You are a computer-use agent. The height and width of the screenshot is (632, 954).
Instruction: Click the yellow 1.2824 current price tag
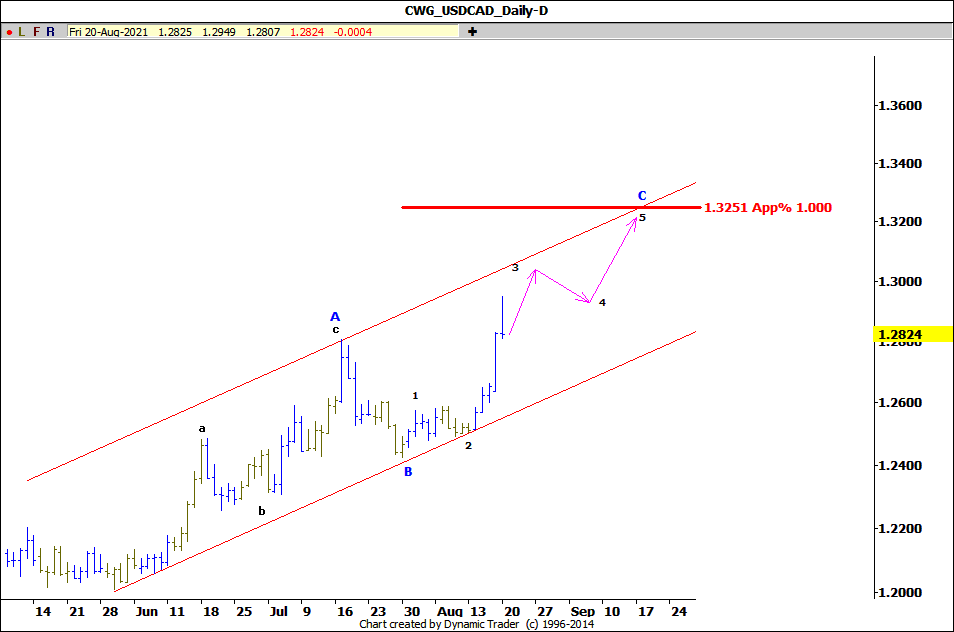pyautogui.click(x=913, y=334)
